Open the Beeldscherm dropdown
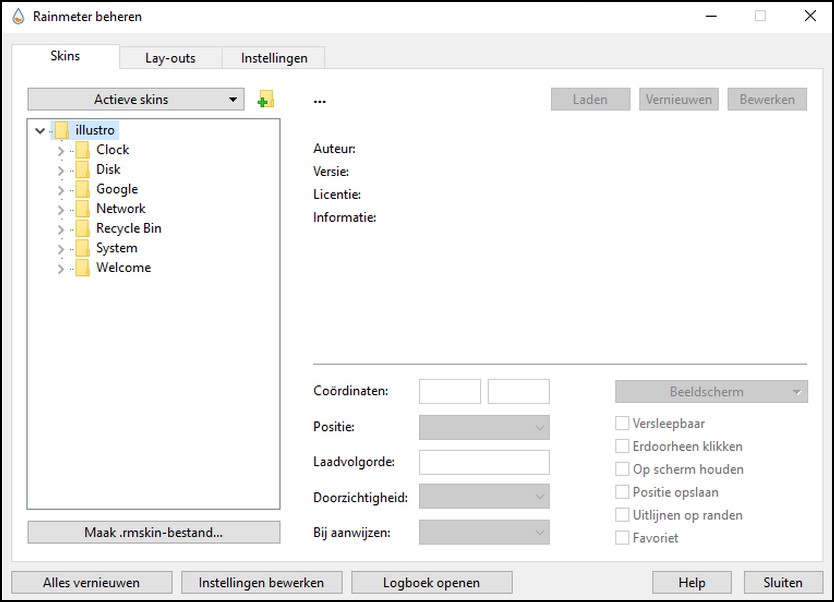 [x=711, y=392]
